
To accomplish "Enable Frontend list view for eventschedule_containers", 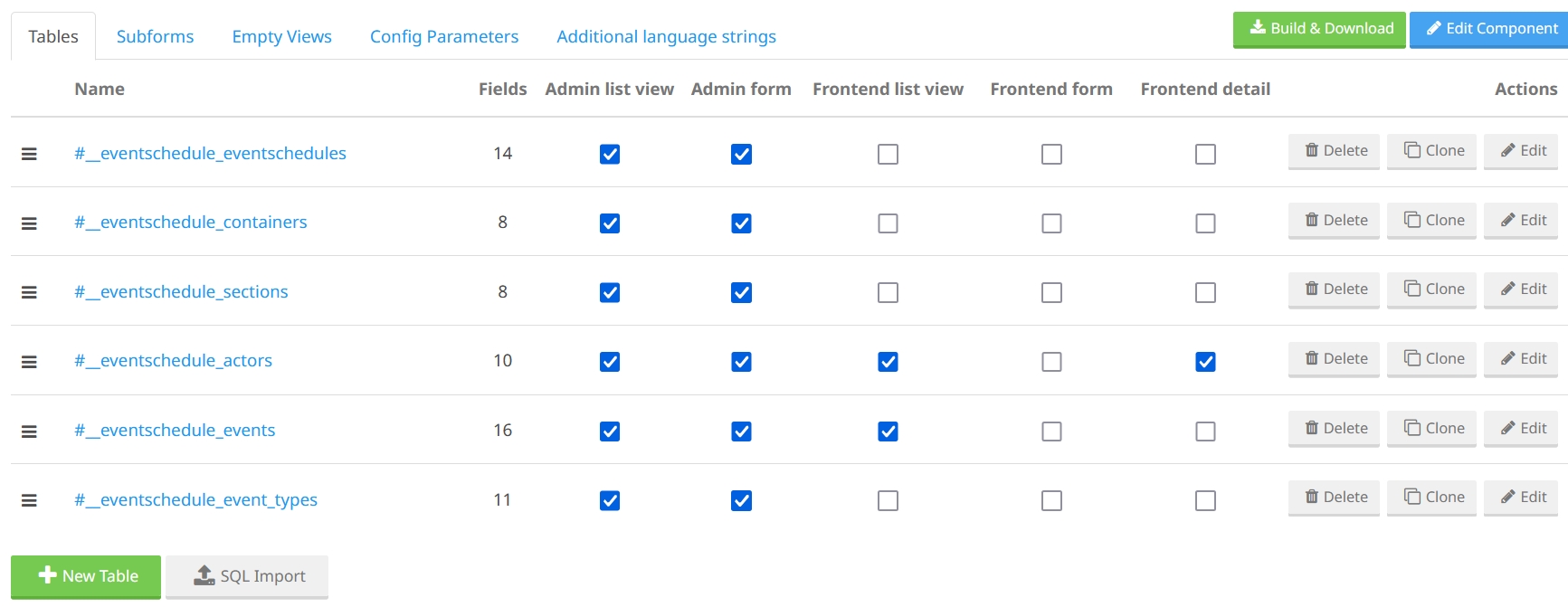I will [x=888, y=223].
